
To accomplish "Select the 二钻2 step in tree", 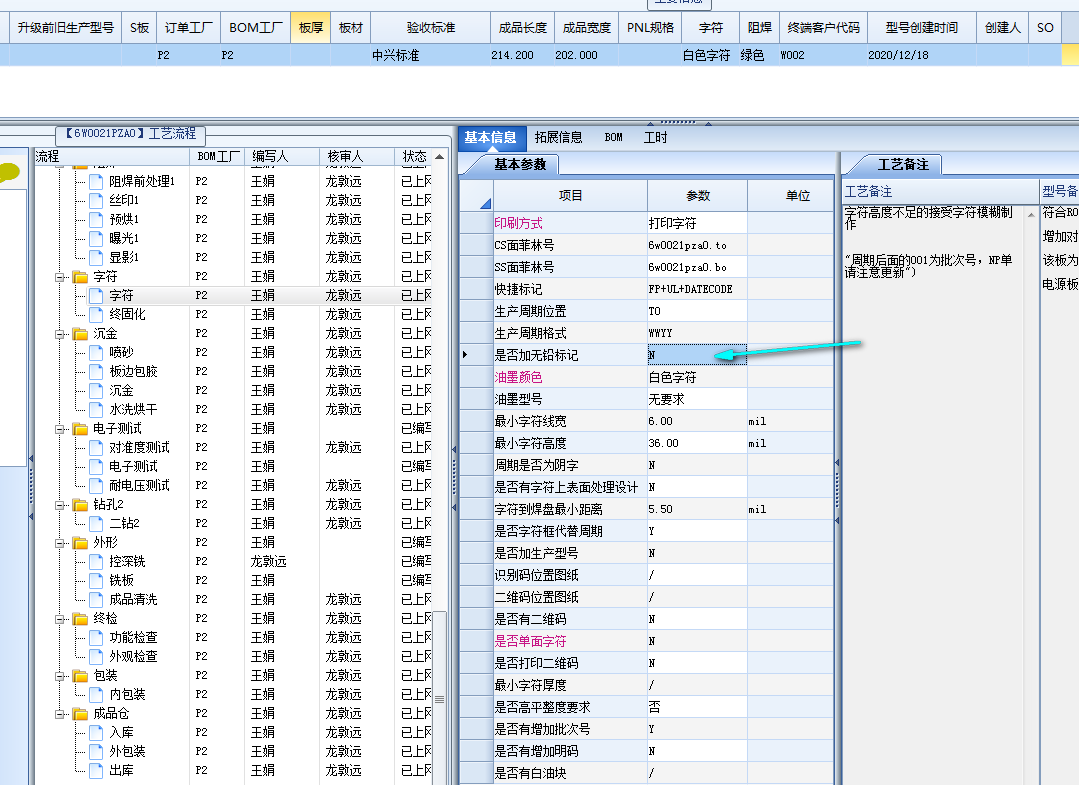I will point(124,524).
